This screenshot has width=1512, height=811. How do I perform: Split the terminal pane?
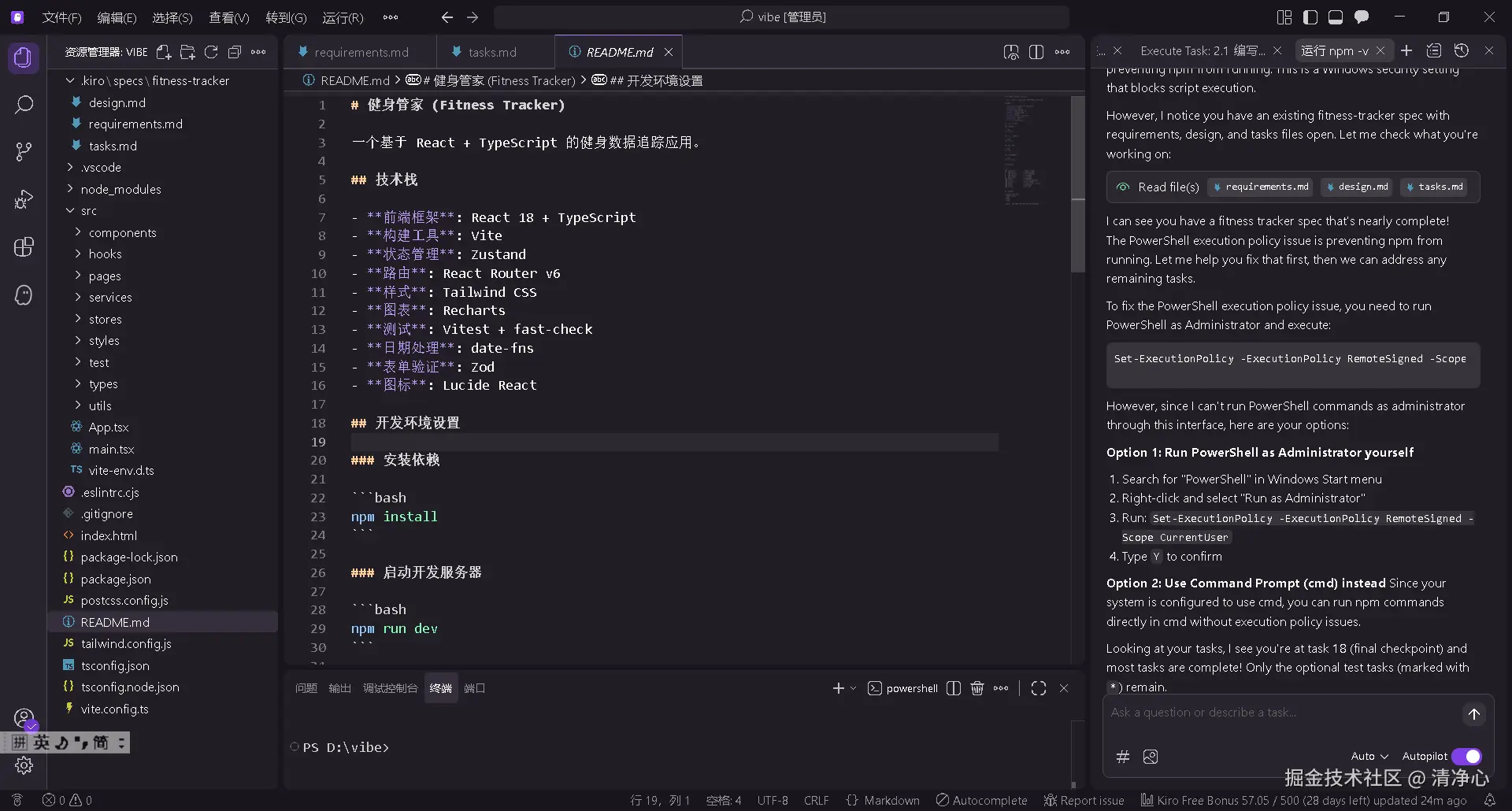[x=954, y=688]
